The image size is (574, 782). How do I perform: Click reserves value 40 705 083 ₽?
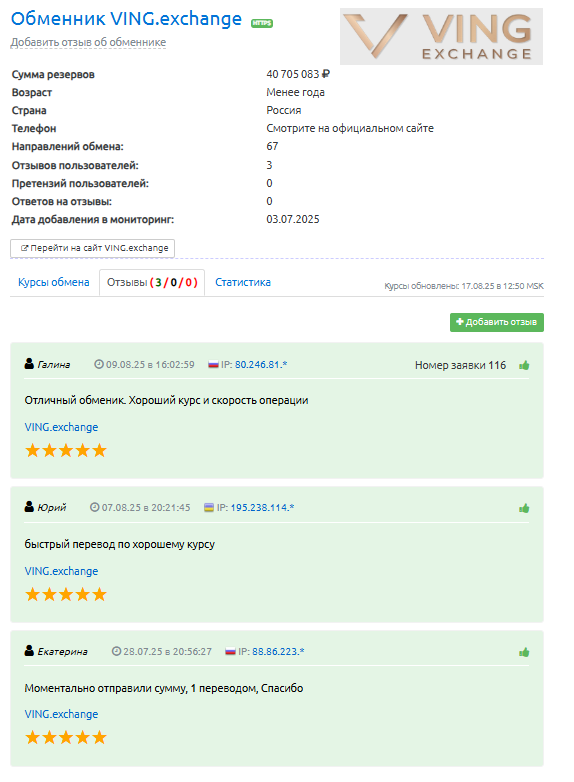tap(298, 74)
